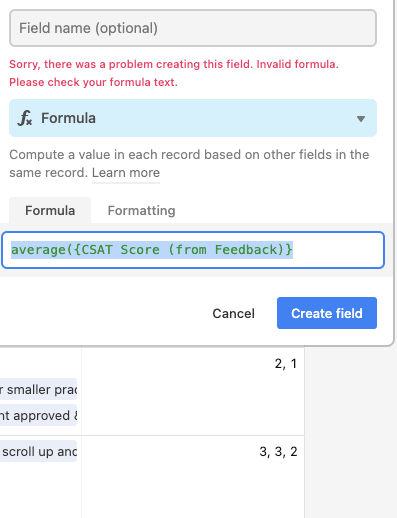This screenshot has width=397, height=518.
Task: Click the red invalid formula error message
Action: pos(174,73)
